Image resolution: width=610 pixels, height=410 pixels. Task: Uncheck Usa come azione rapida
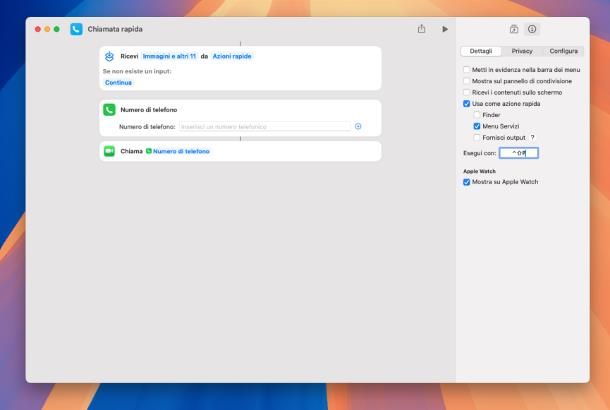click(x=466, y=104)
